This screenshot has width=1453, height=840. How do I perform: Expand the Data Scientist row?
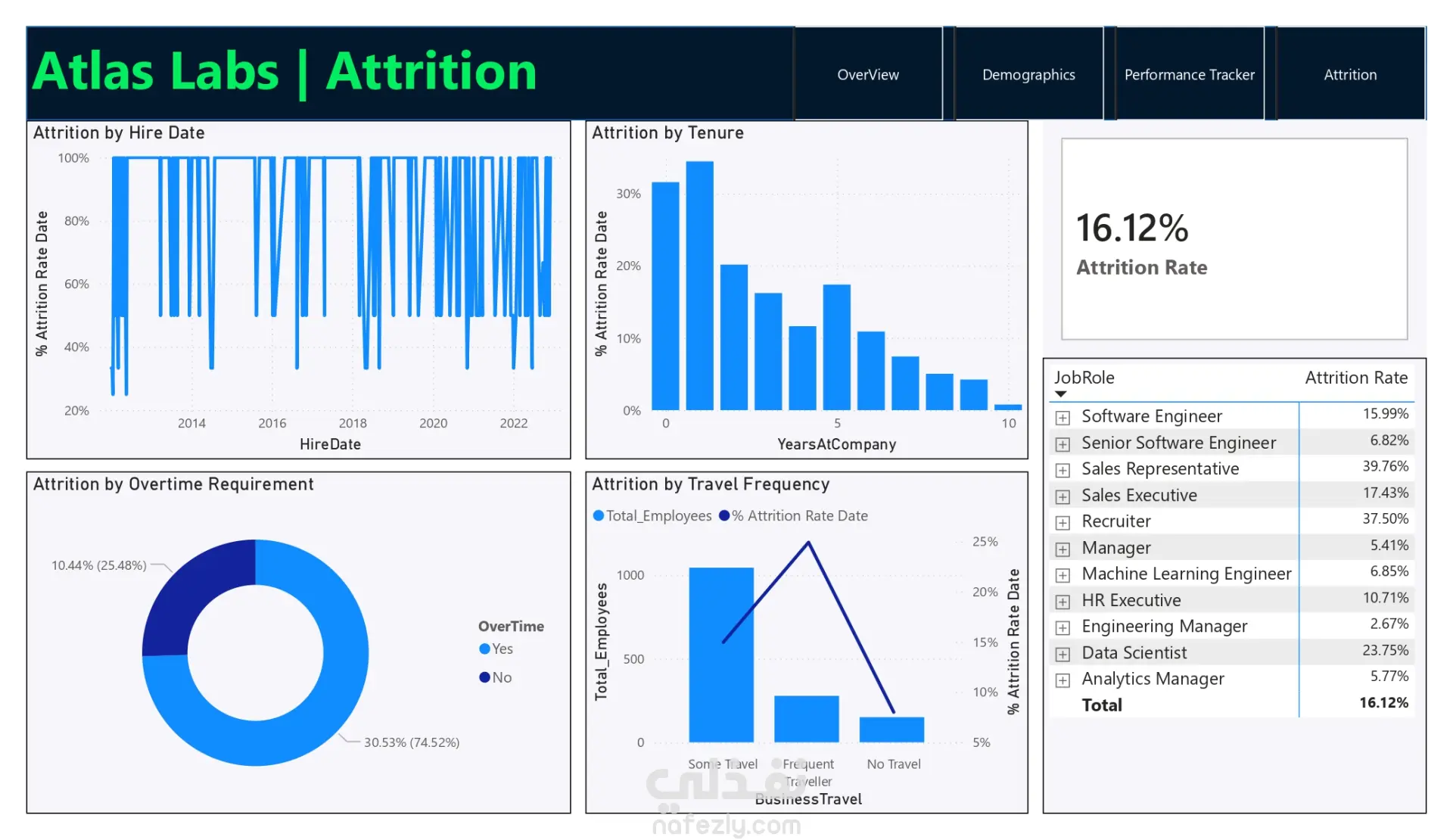point(1063,655)
